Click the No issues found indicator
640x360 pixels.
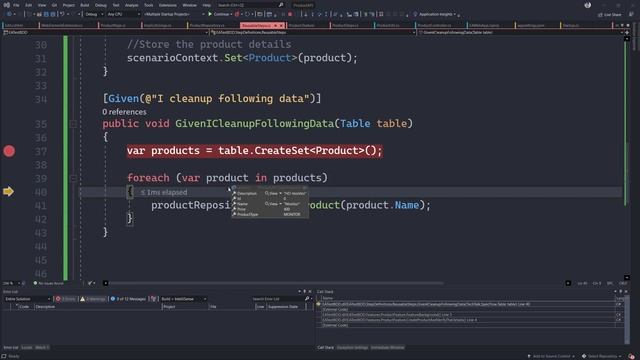pos(49,283)
